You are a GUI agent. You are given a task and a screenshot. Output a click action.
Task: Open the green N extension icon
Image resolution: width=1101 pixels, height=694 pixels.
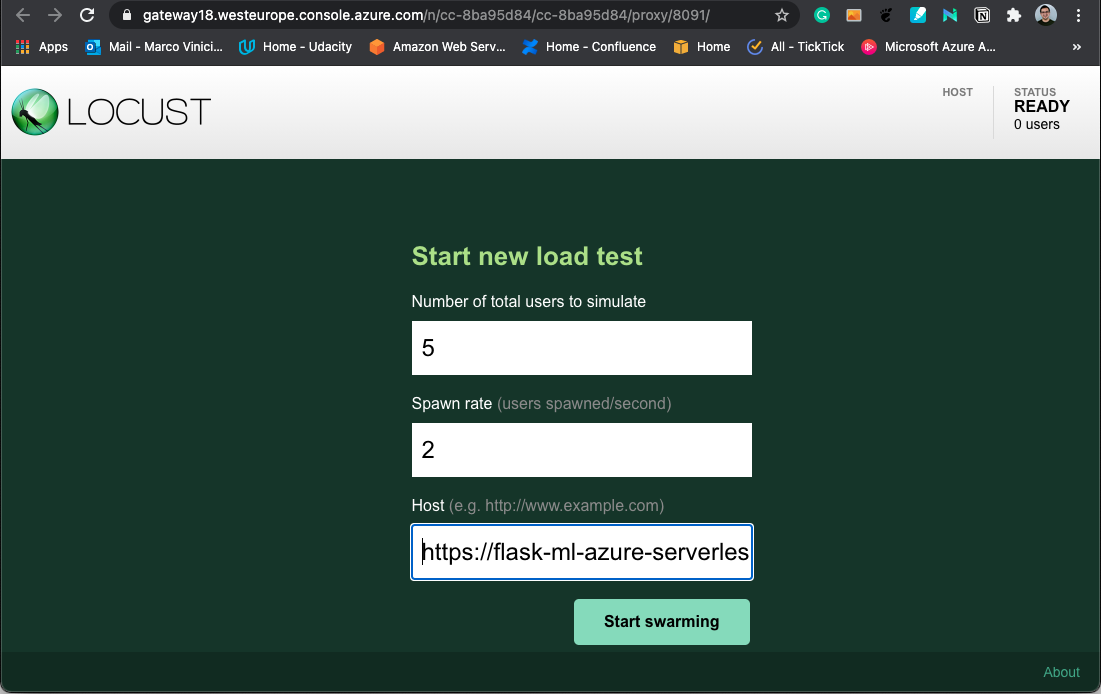(x=950, y=15)
